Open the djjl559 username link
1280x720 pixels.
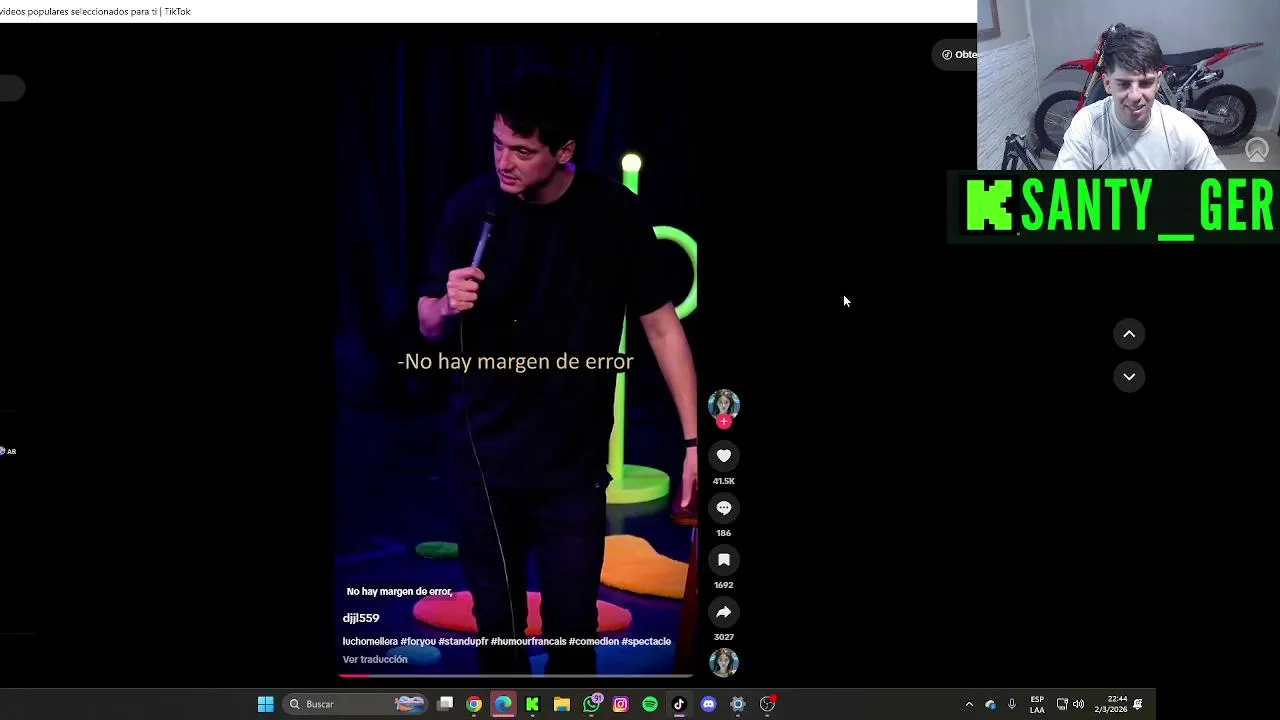tap(361, 618)
